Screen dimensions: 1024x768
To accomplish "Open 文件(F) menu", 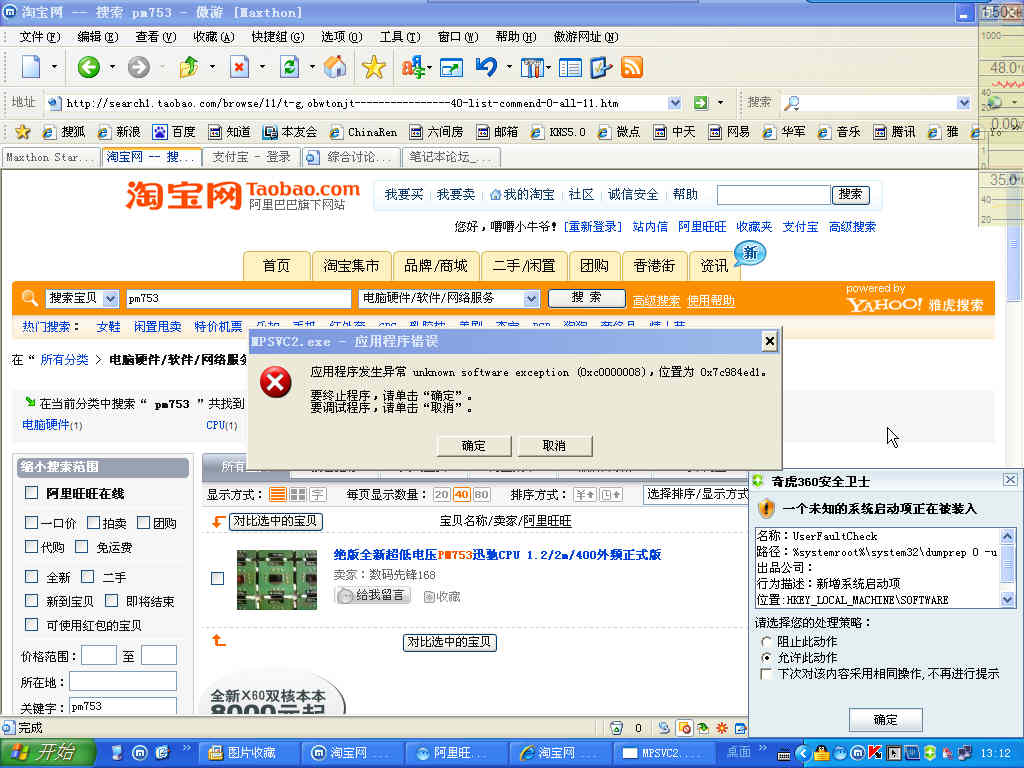I will [39, 37].
